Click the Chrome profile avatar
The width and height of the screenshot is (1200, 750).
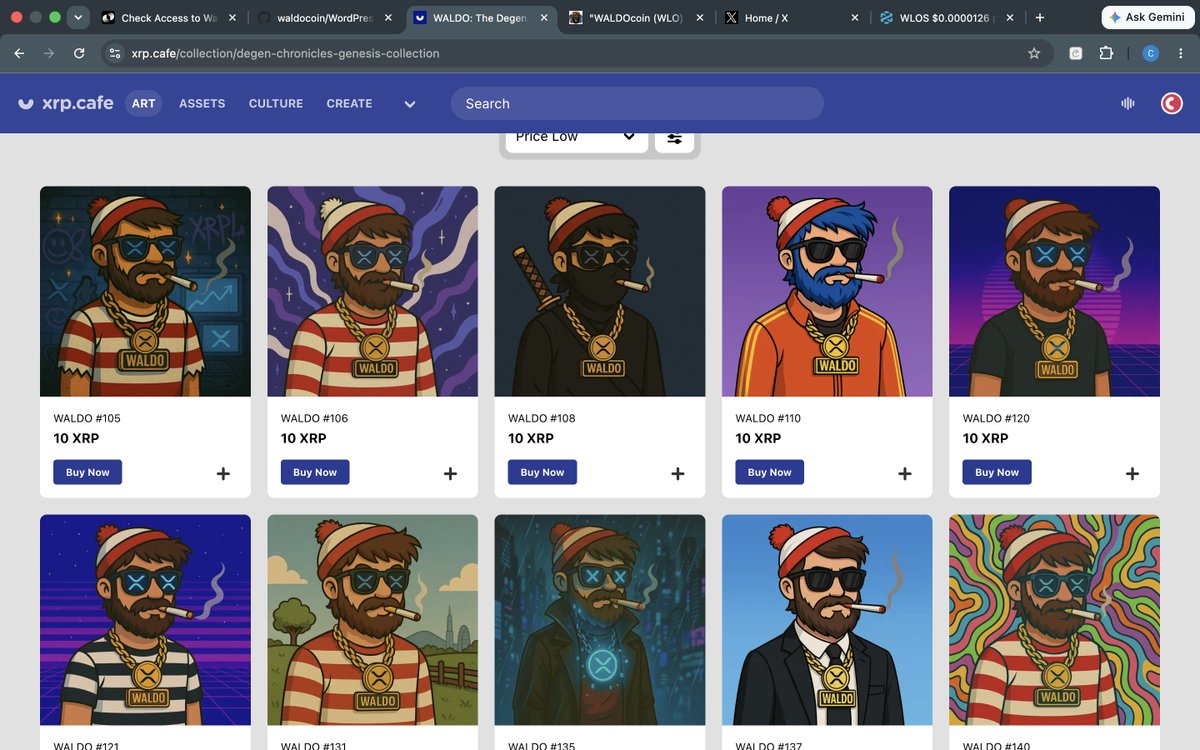1151,53
